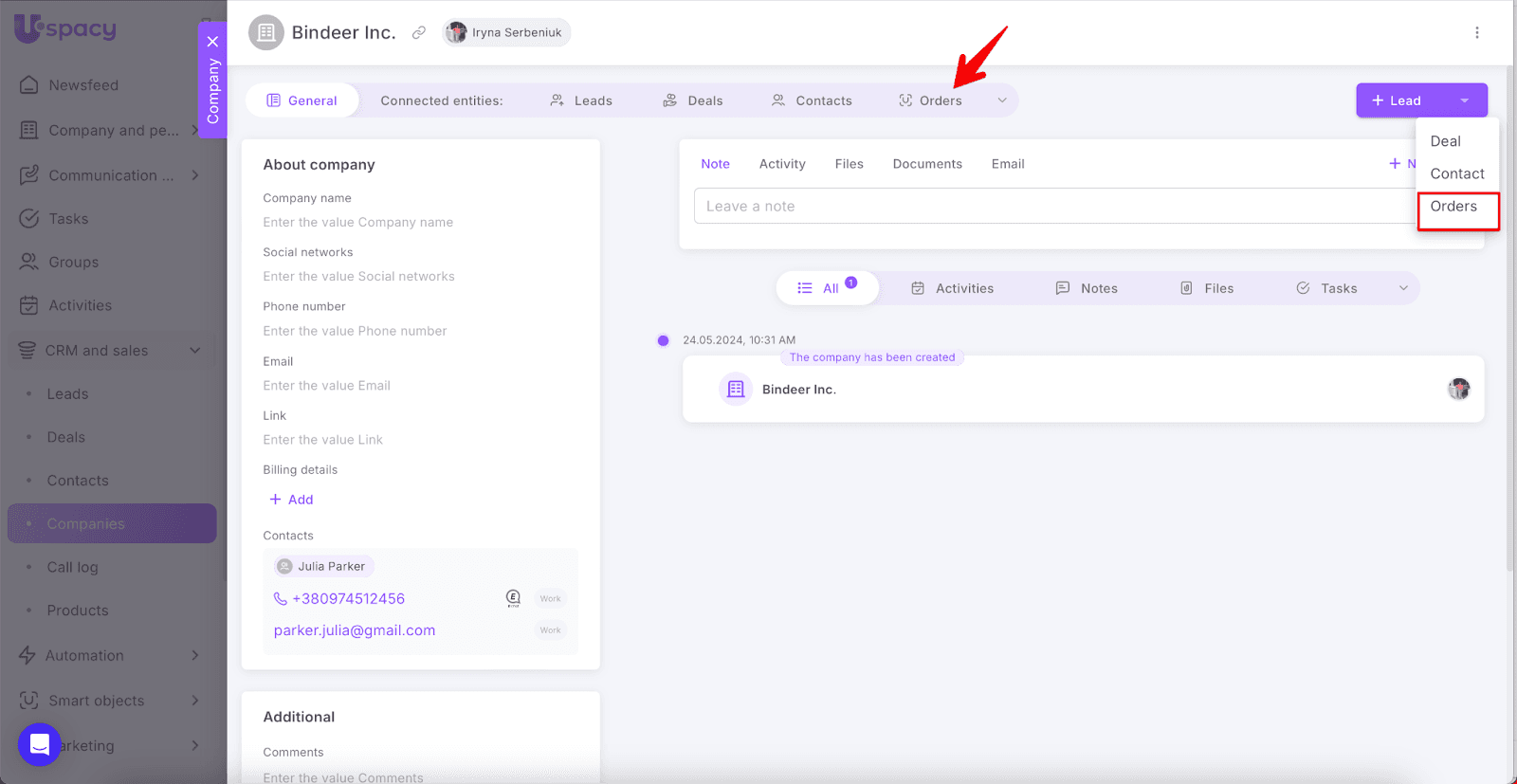Image resolution: width=1517 pixels, height=784 pixels.
Task: Expand the connected entities chevron after Orders
Action: coord(1002,100)
